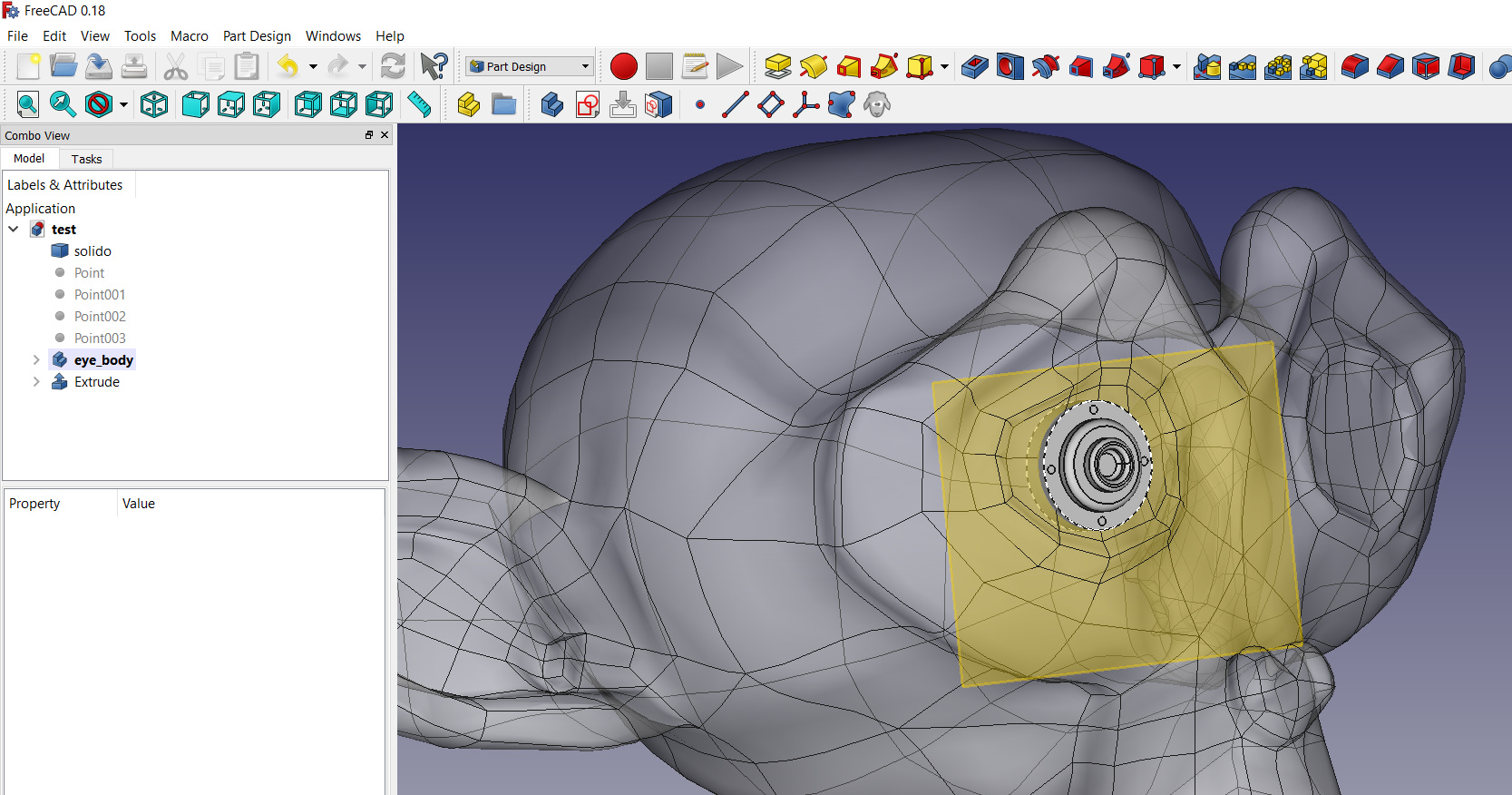The height and width of the screenshot is (795, 1512).
Task: Fit the selection in view
Action: pyautogui.click(x=63, y=104)
